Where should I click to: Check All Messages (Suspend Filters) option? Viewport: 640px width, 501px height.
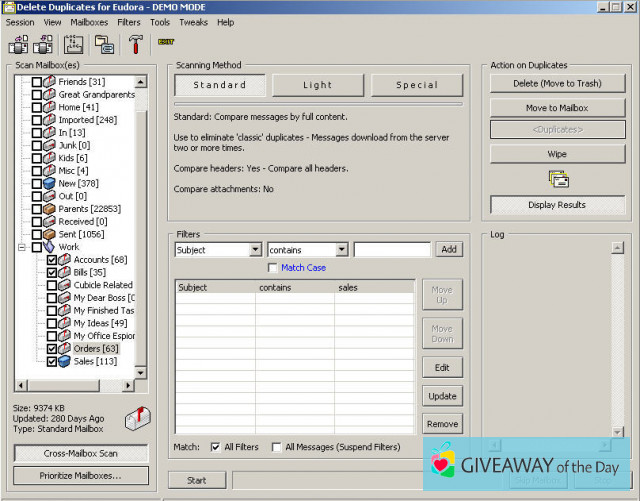pos(277,447)
